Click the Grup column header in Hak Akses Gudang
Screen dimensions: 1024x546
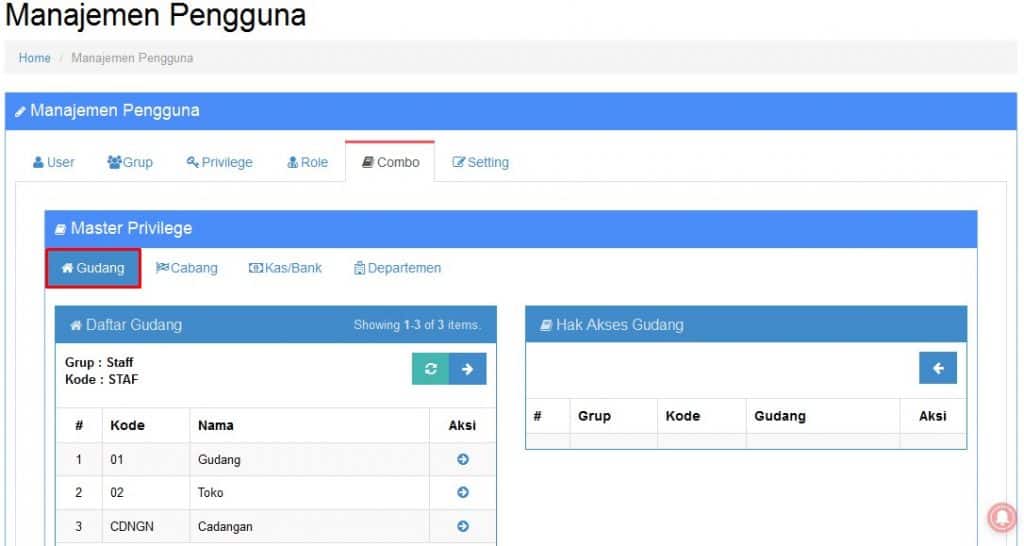click(x=594, y=416)
